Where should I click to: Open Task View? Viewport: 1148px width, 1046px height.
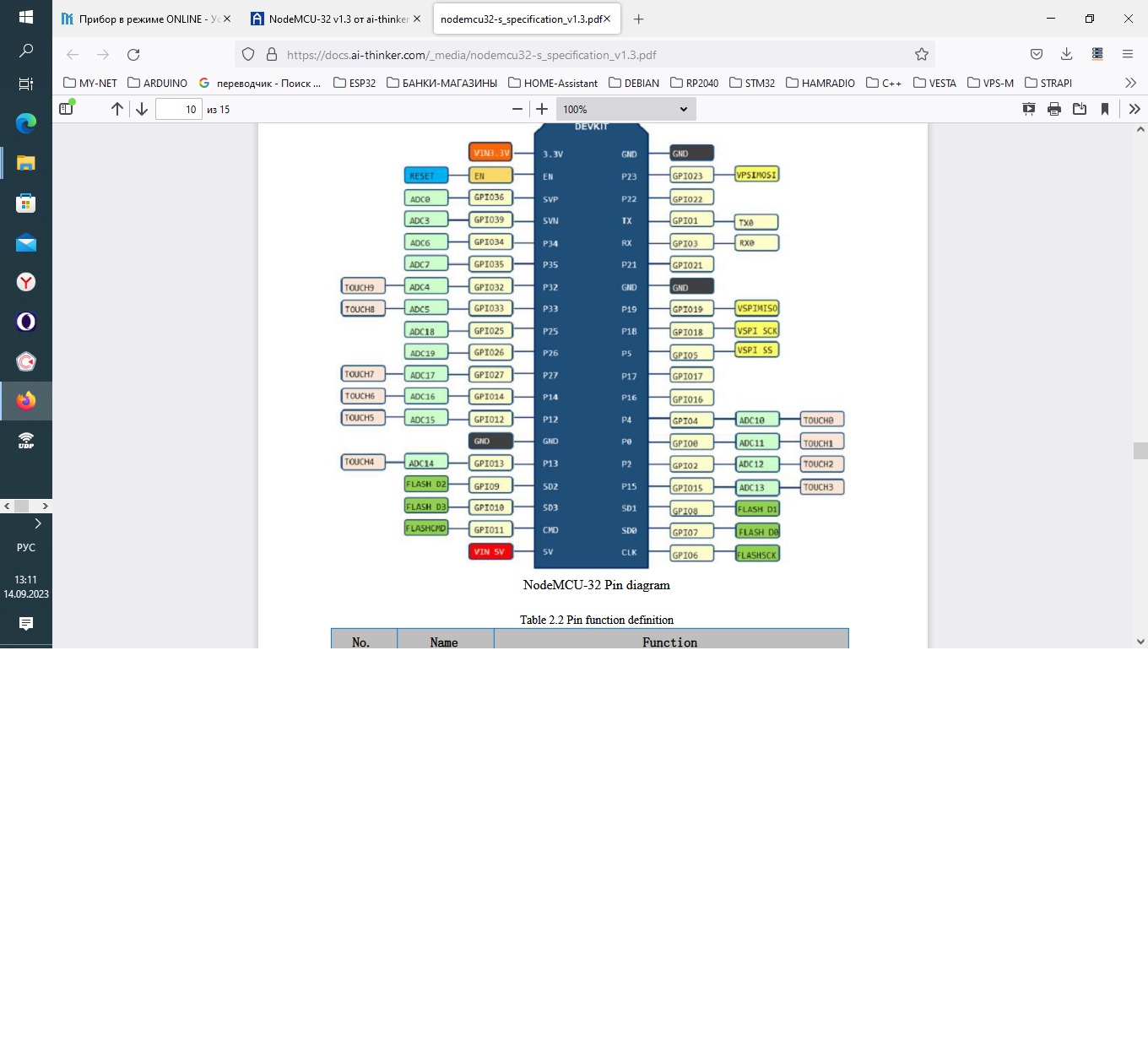tap(26, 84)
